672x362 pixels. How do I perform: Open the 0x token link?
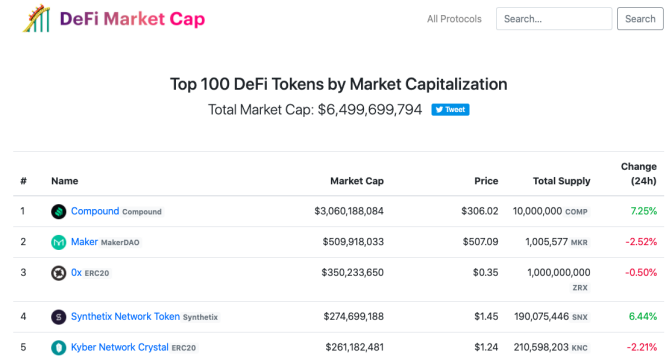(x=76, y=272)
